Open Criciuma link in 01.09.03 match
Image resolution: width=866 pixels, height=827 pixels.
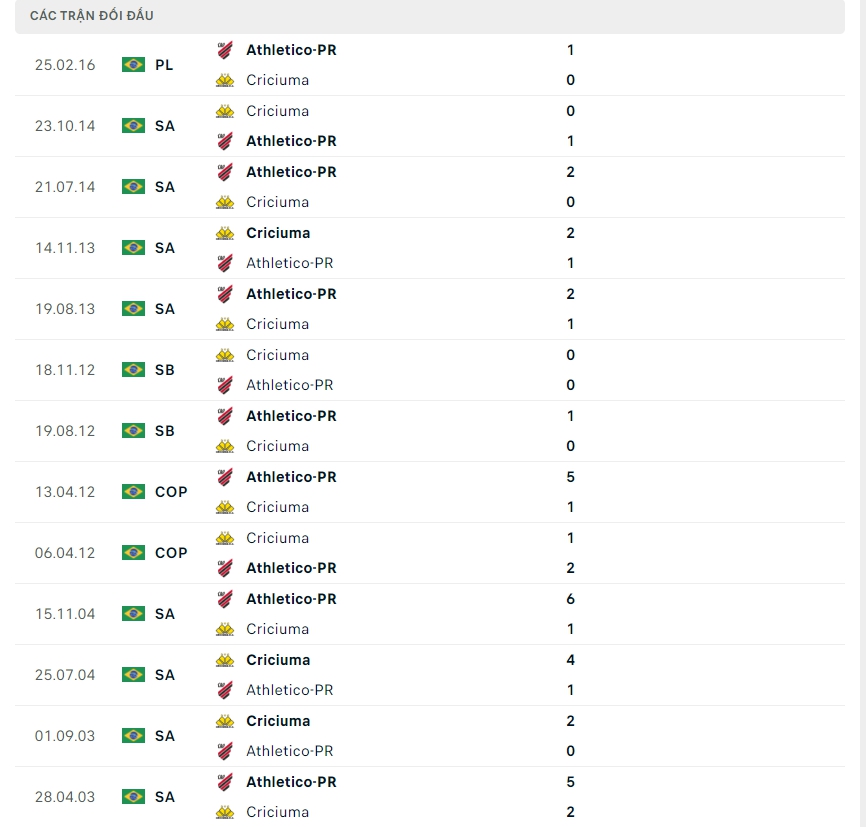pyautogui.click(x=278, y=721)
